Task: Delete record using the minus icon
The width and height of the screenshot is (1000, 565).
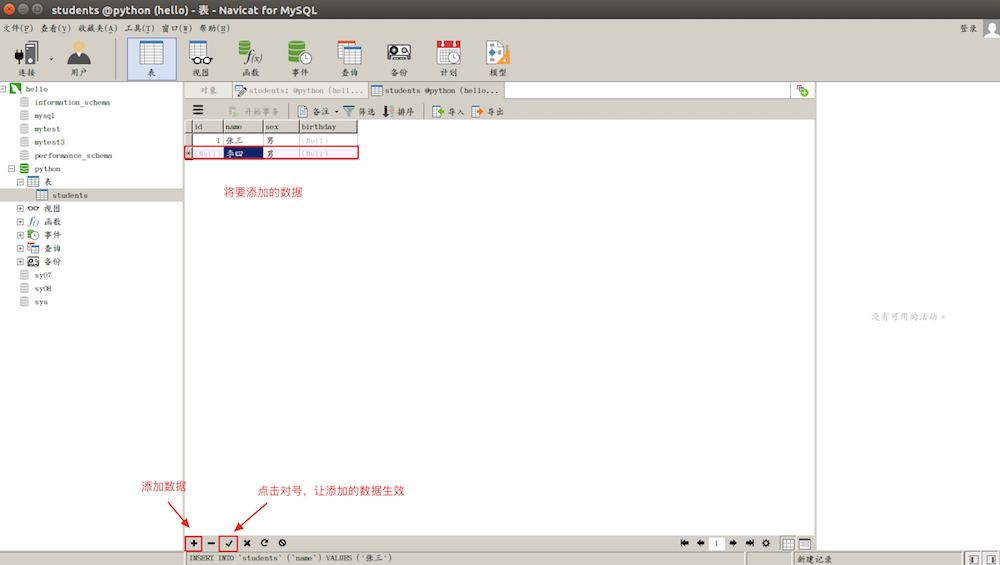Action: tap(211, 543)
